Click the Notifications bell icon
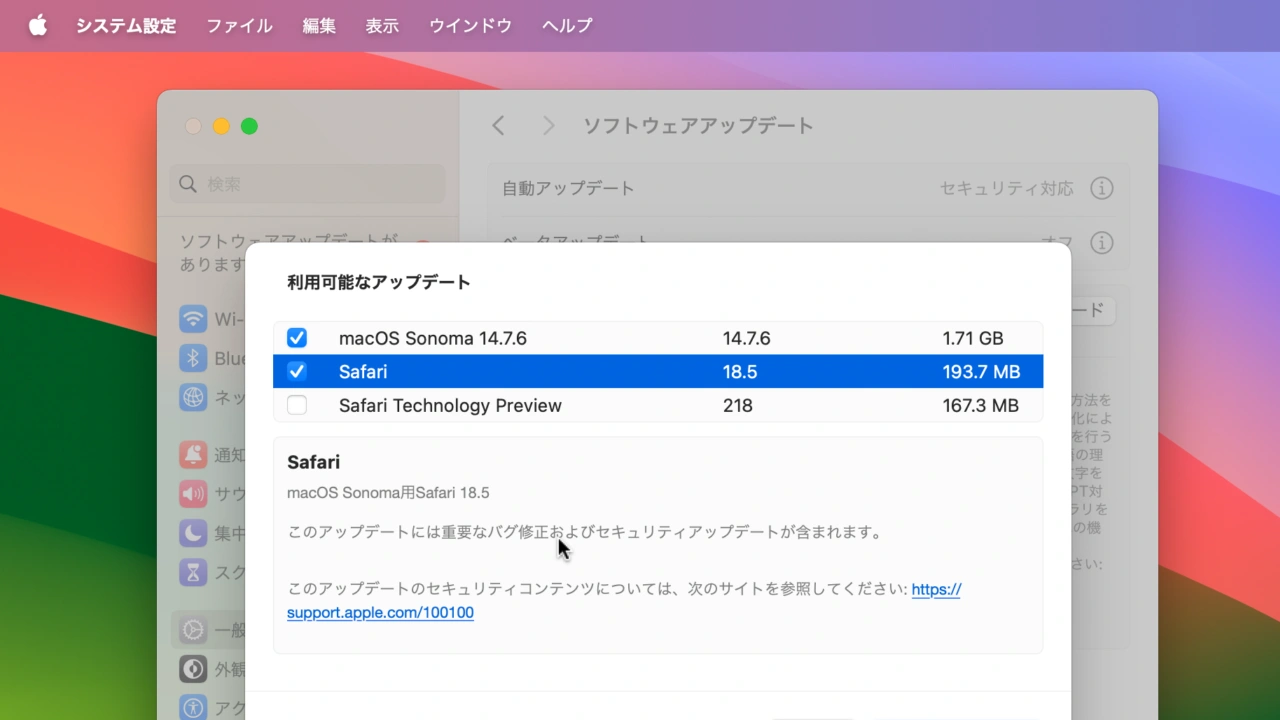 [x=193, y=455]
